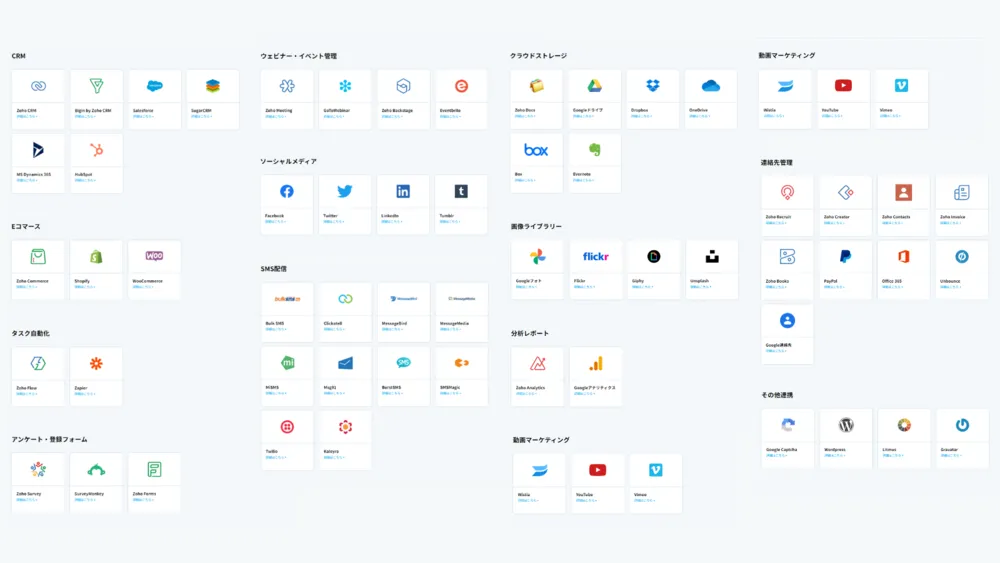
Task: Select the Bigin by Zoho CRM icon
Action: (96, 86)
